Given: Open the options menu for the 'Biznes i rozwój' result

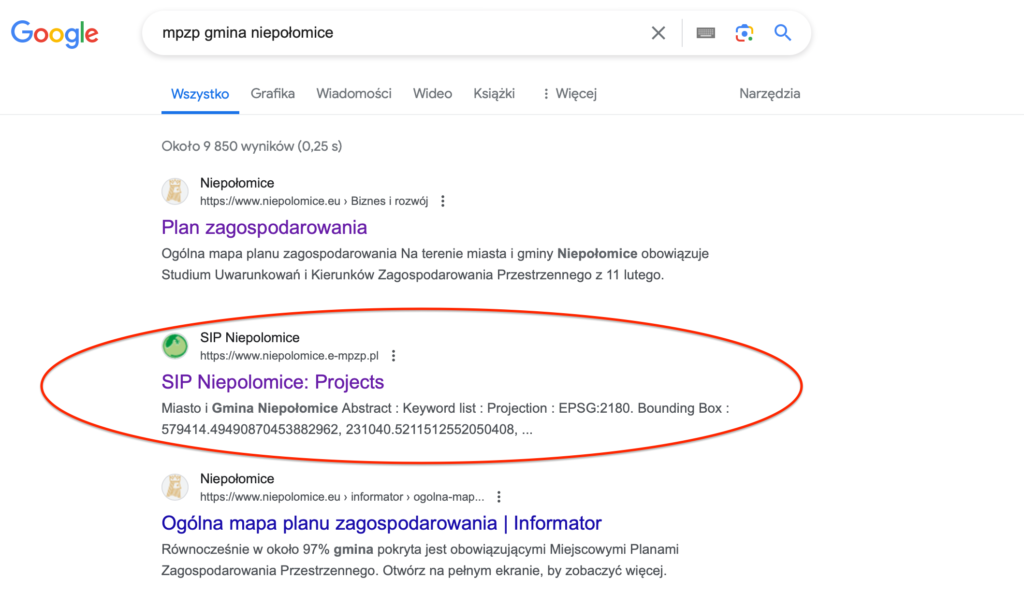Looking at the screenshot, I should click(x=443, y=201).
